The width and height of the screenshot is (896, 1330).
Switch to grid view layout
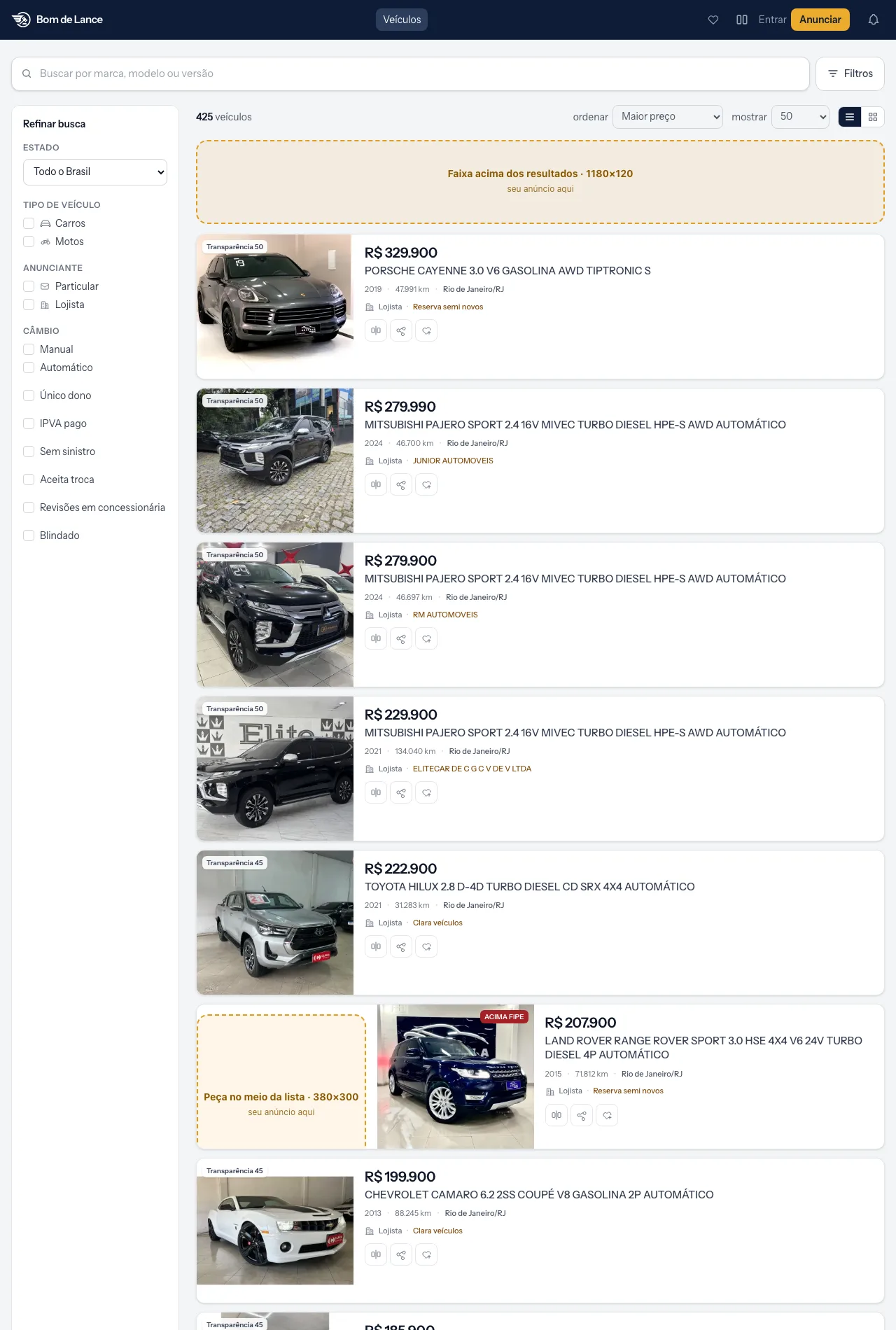pos(873,117)
